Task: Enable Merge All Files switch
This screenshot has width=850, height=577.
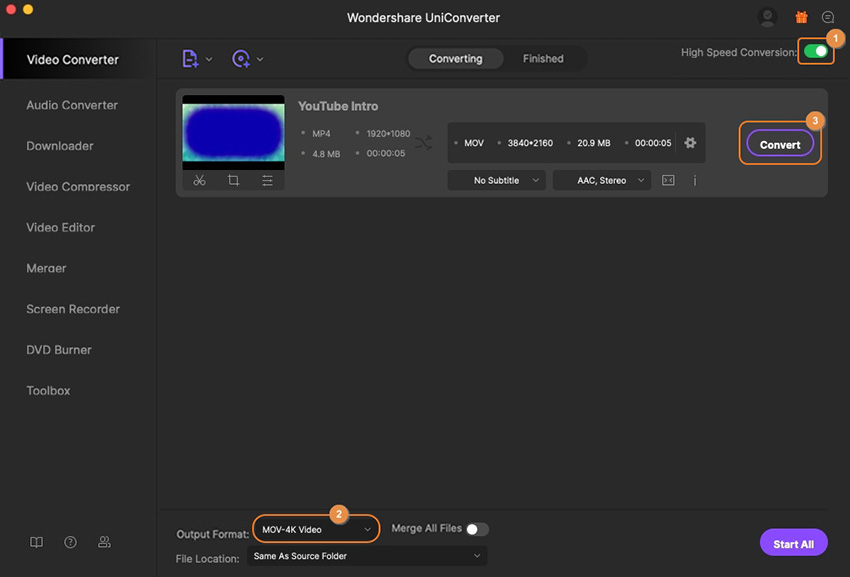Action: click(477, 529)
